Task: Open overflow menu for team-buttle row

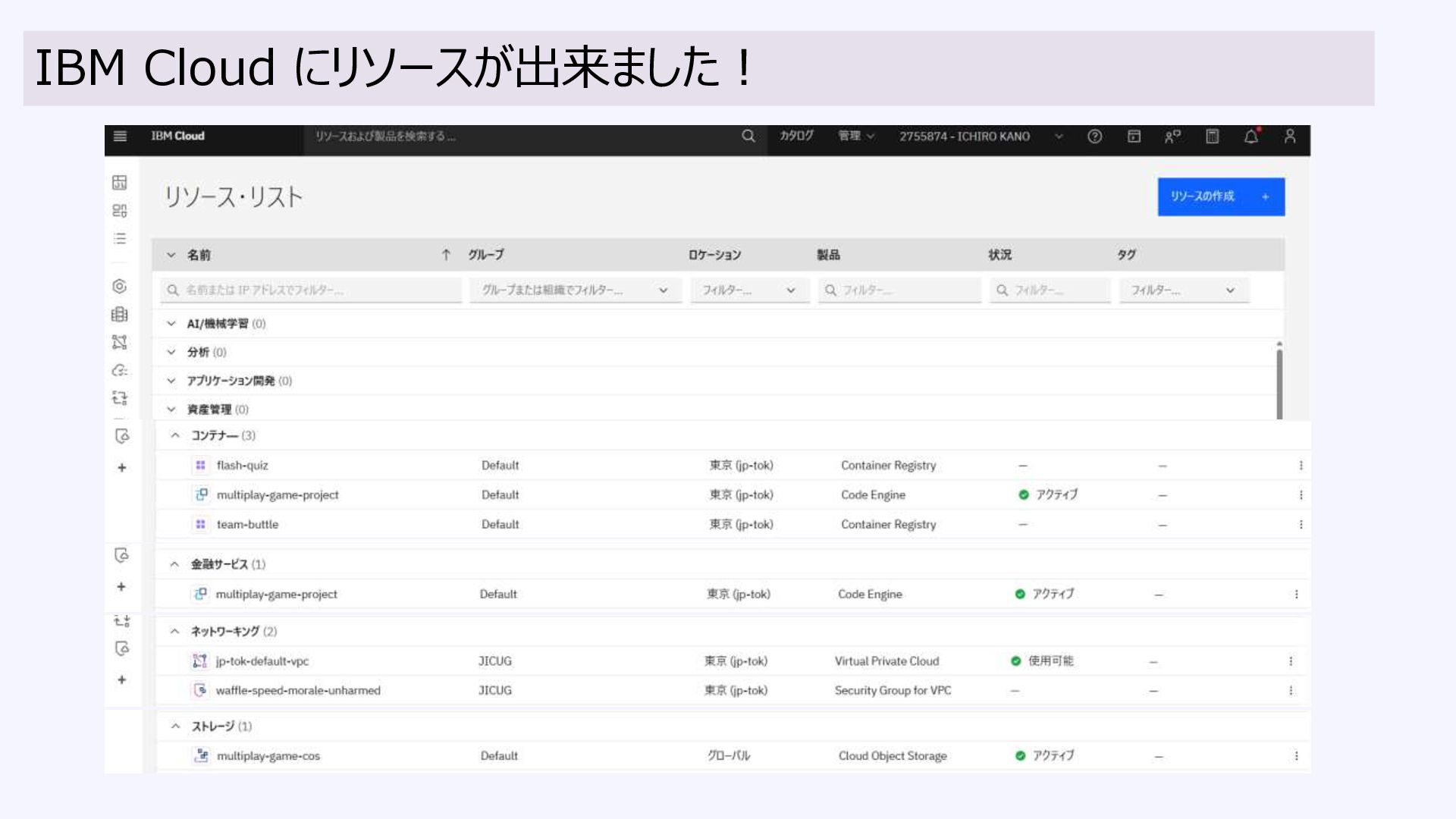Action: click(x=1301, y=525)
